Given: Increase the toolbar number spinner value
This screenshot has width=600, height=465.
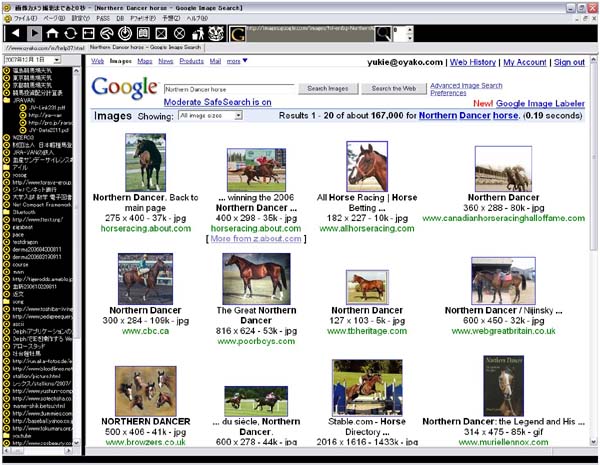Looking at the screenshot, I should 410,29.
